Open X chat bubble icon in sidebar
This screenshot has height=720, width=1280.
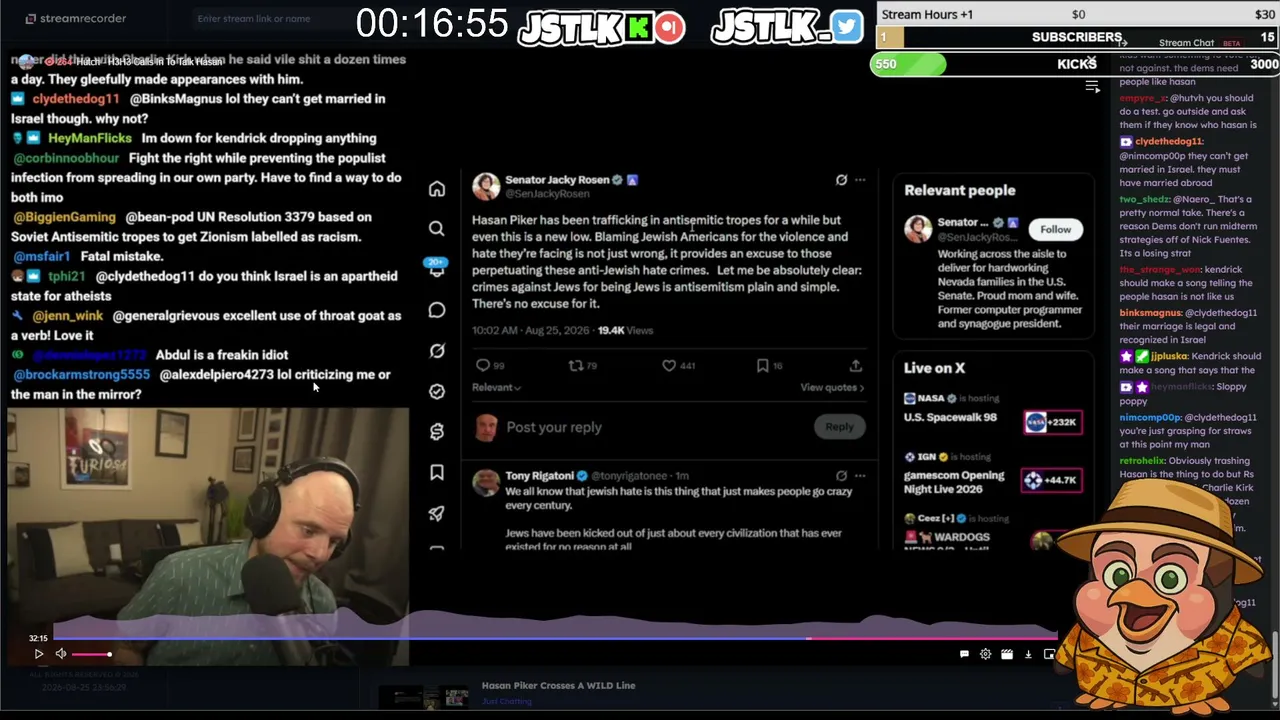pos(437,310)
